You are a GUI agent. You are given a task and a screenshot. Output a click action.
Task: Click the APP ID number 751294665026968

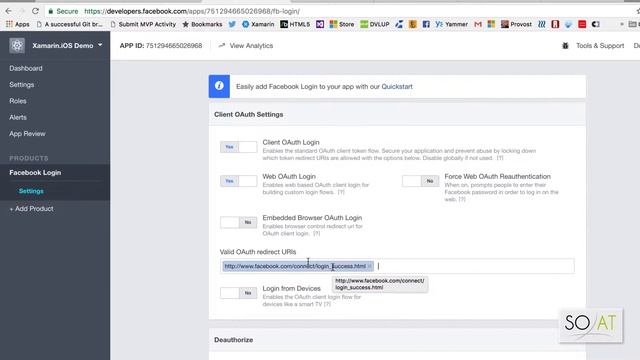[174, 46]
